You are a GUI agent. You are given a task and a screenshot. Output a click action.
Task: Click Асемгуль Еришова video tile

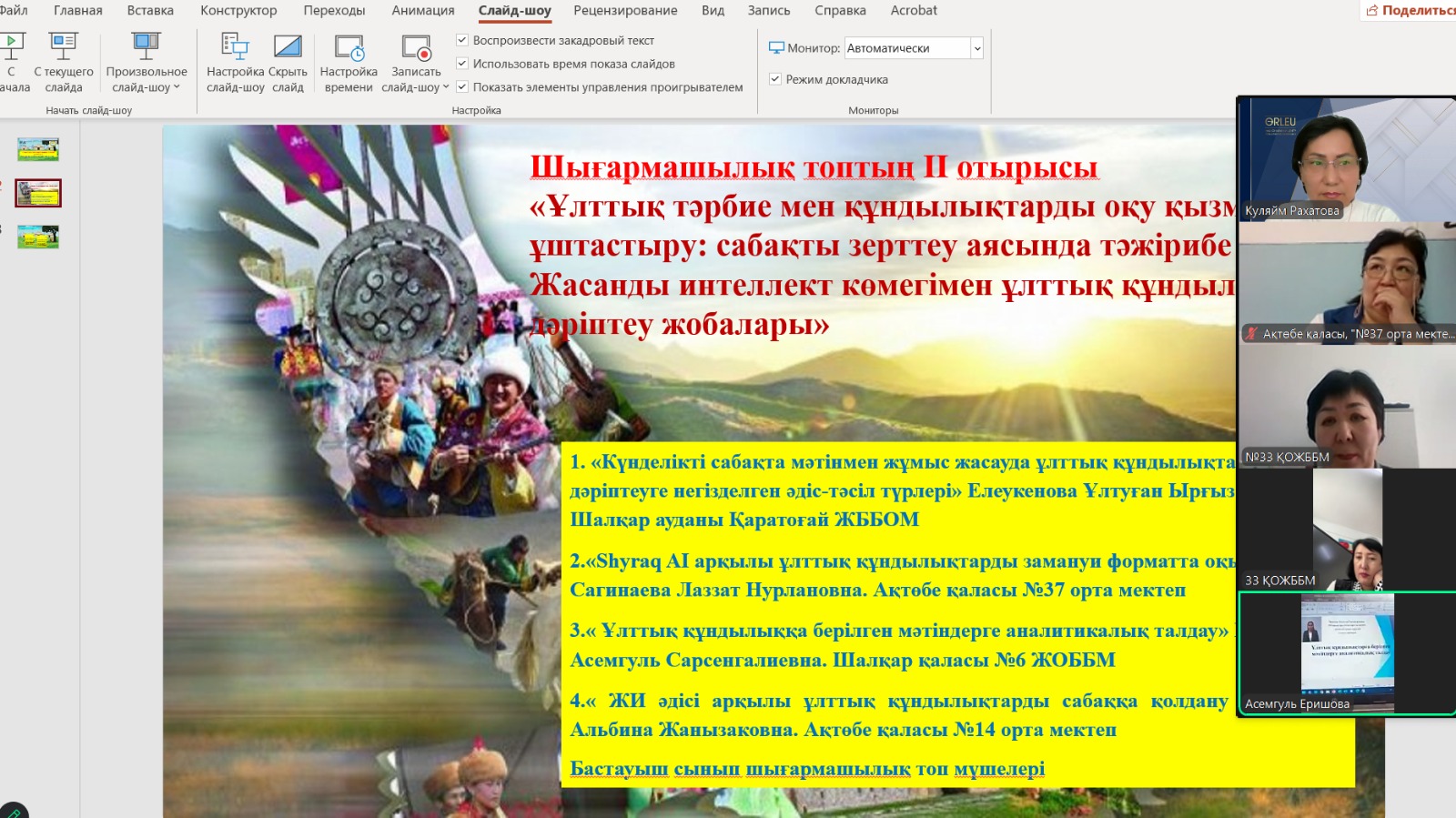click(1347, 653)
